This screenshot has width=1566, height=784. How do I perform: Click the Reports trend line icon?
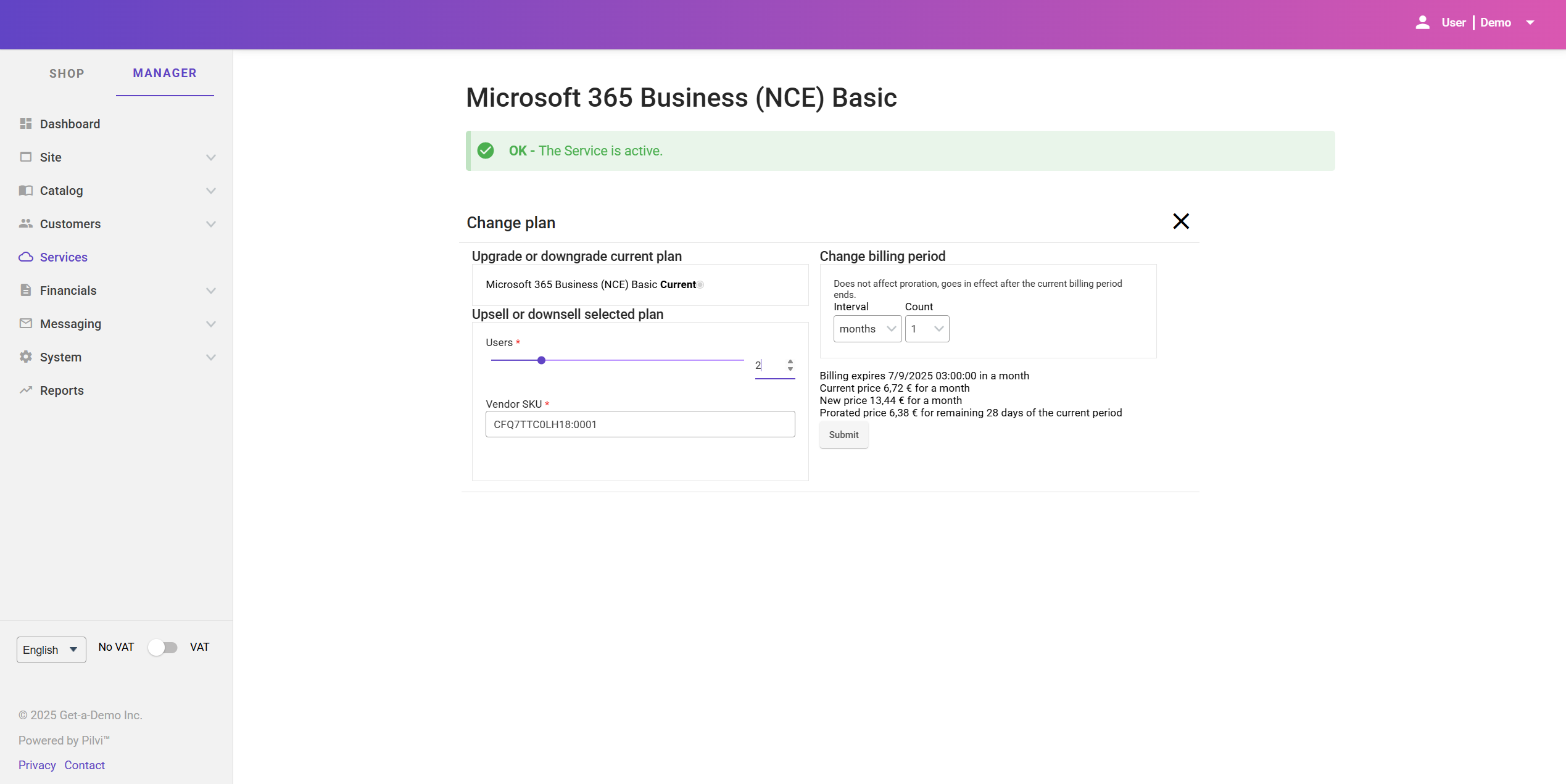coord(25,390)
